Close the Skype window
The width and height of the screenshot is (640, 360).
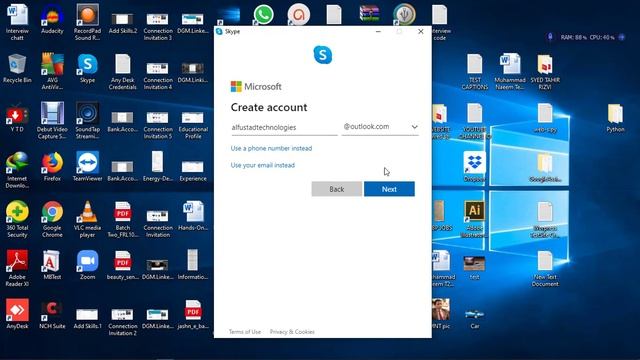421,31
